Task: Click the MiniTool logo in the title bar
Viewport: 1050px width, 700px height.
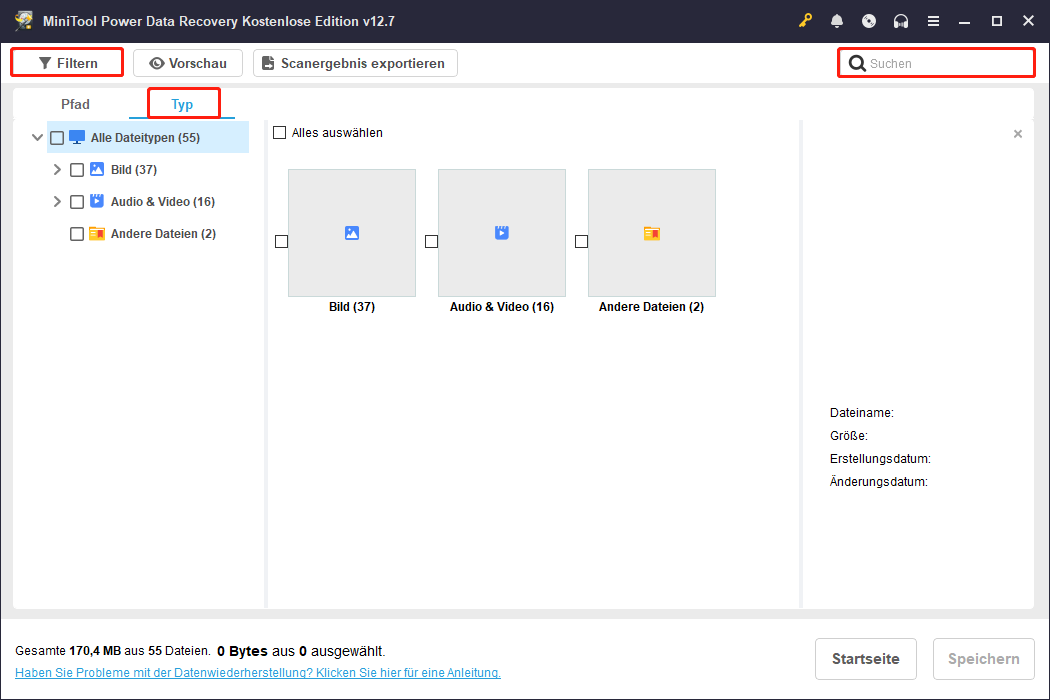Action: click(22, 20)
